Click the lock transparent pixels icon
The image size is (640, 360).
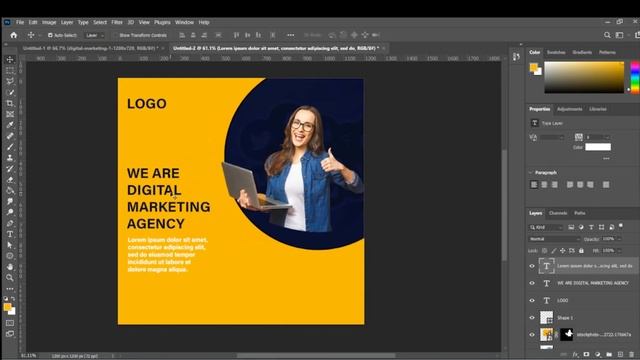[x=544, y=251]
